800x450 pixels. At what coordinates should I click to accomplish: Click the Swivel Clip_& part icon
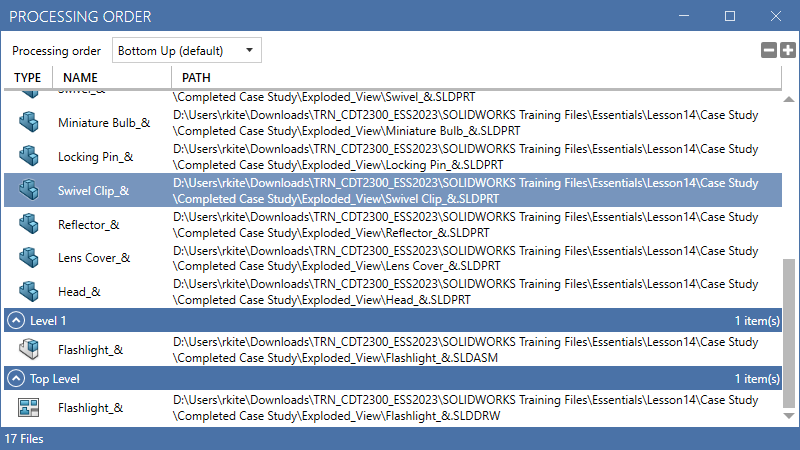[29, 190]
